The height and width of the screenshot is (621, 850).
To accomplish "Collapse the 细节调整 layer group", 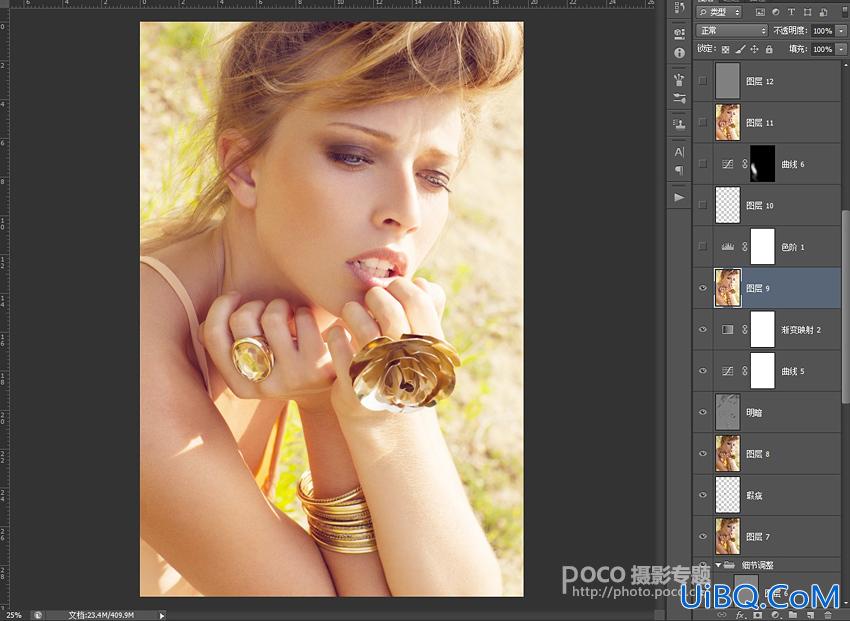I will point(718,565).
